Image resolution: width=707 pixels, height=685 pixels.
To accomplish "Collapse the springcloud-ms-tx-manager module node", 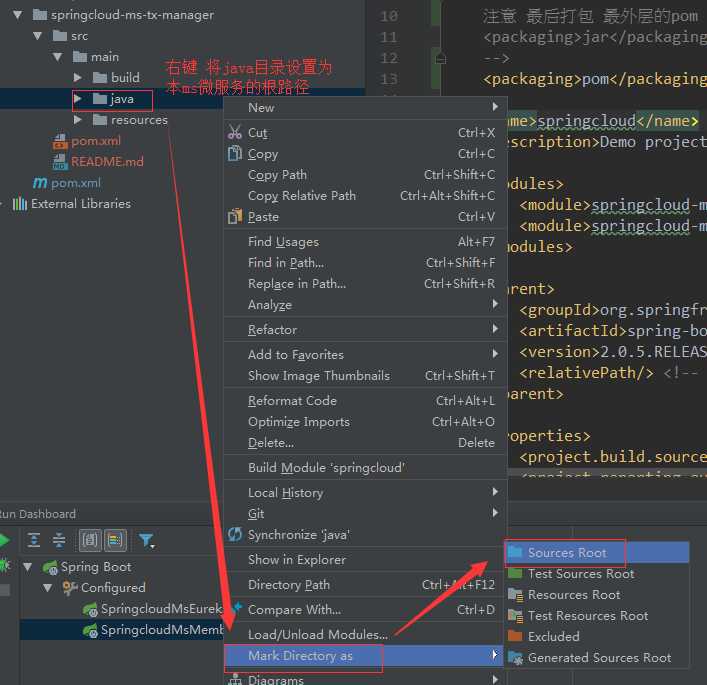I will (x=18, y=15).
